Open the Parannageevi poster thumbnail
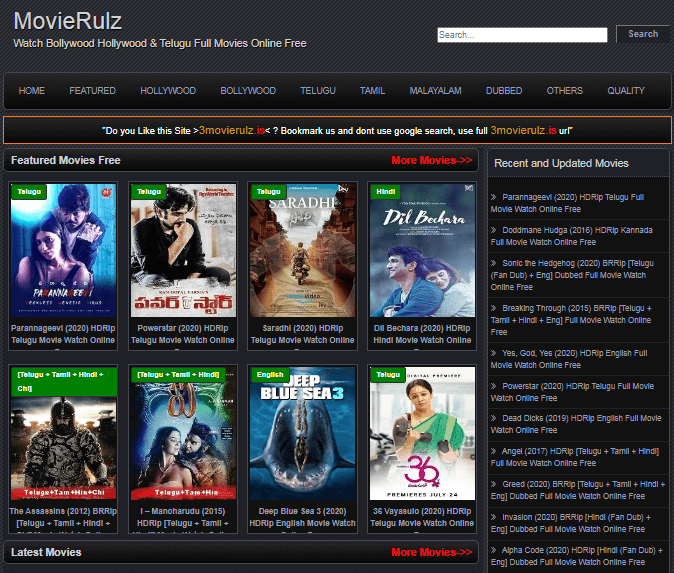This screenshot has height=573, width=674. click(63, 250)
